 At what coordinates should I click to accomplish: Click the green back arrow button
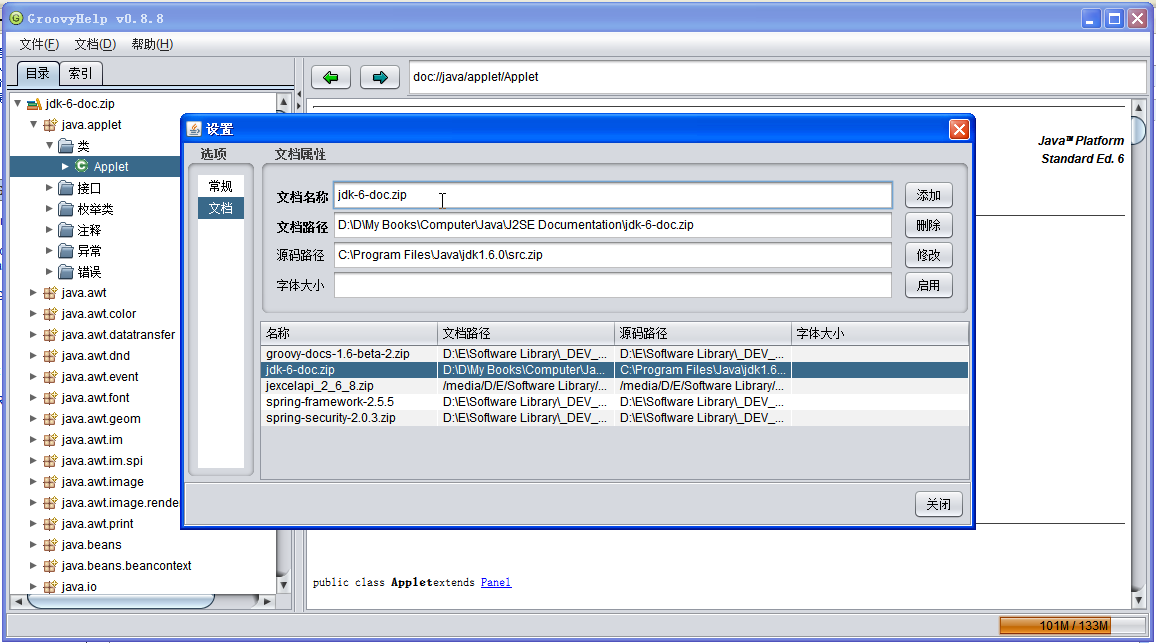[x=330, y=77]
